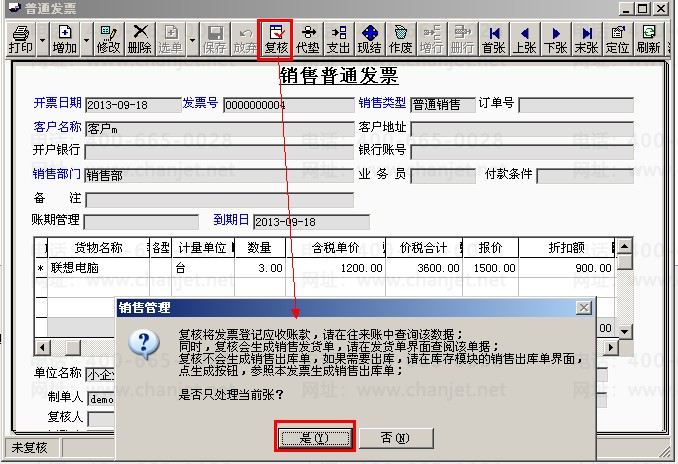Screen dimensions: 678x464
Task: Click the 刷新 refresh toolbar icon
Action: coord(649,39)
